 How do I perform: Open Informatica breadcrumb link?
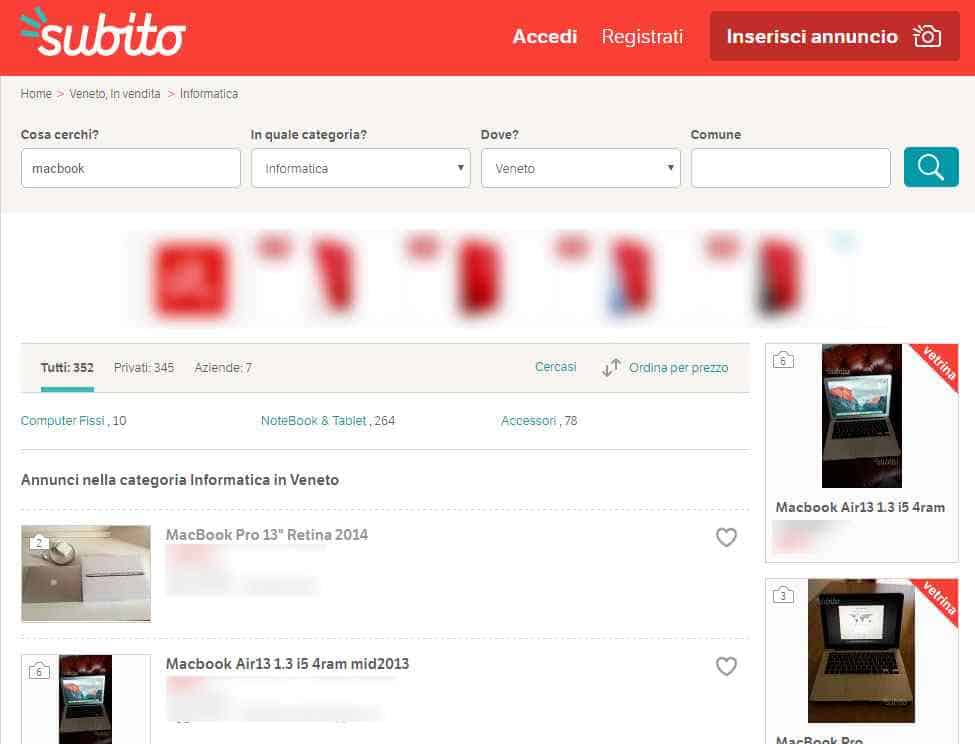[209, 94]
